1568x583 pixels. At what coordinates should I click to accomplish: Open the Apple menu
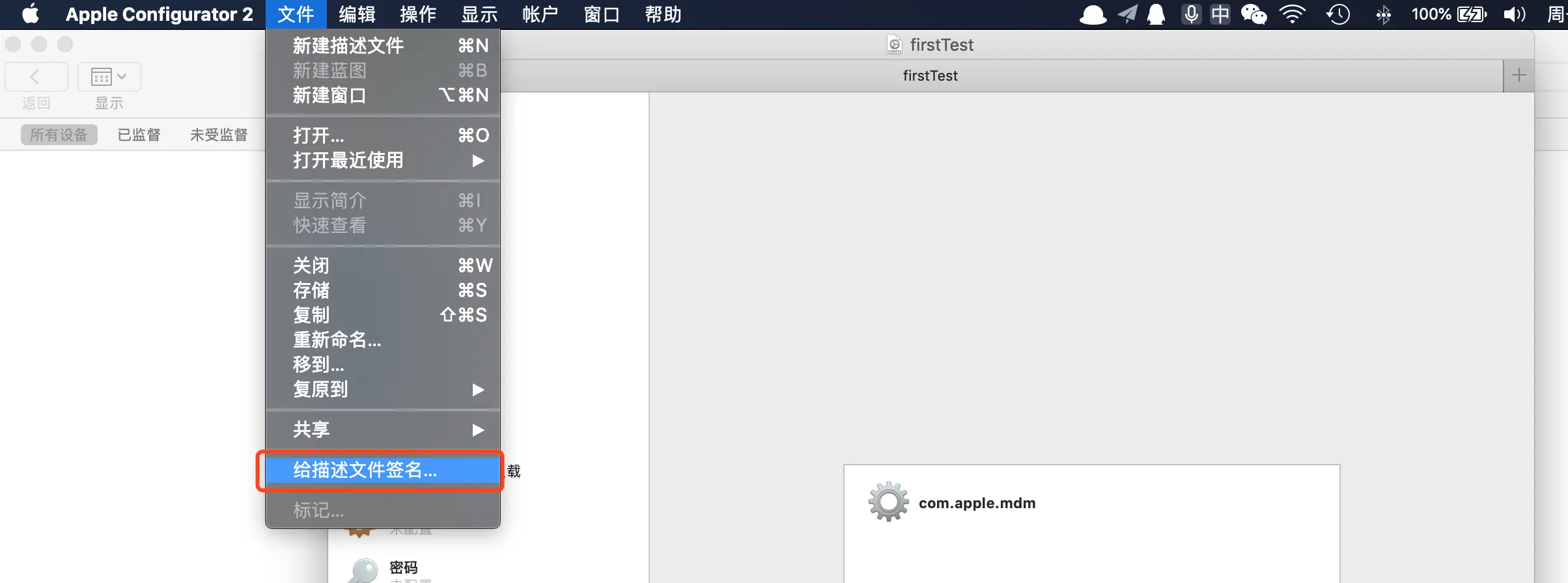(x=31, y=14)
